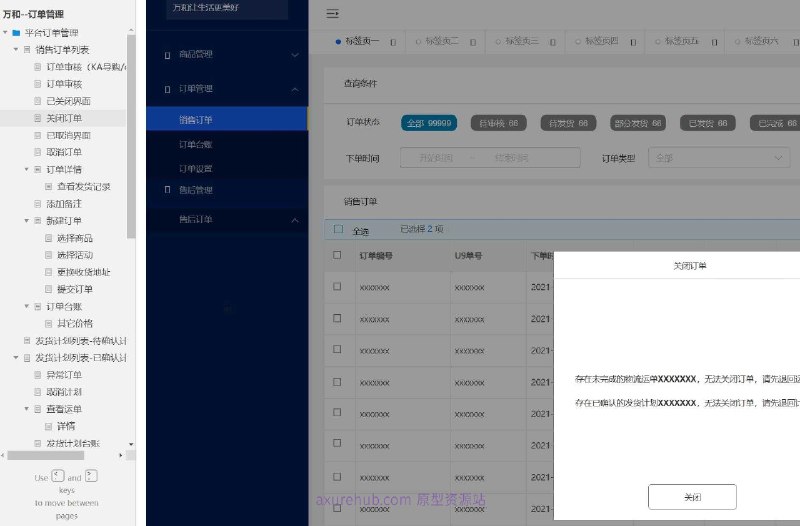Click the icon beside 订单管理 in sidebar
The image size is (800, 526).
tap(167, 89)
